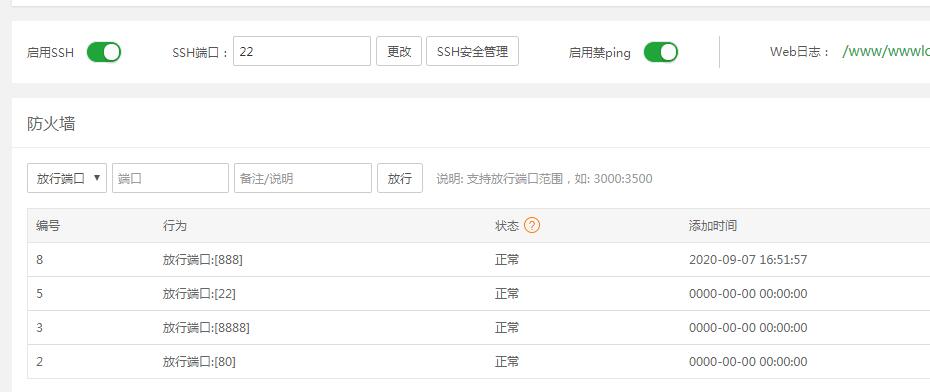Click the row number 3 cell

click(x=39, y=327)
